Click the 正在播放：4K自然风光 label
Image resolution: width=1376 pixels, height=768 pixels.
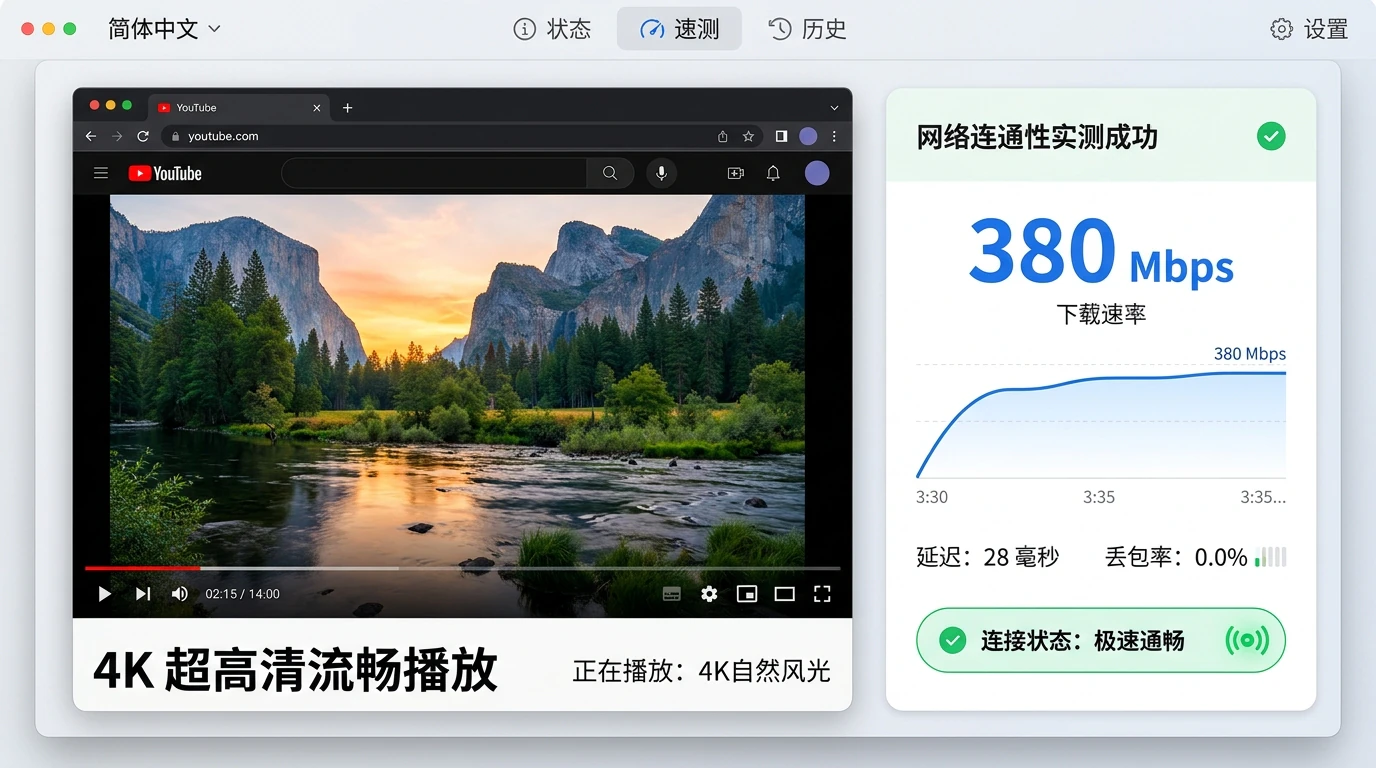coord(702,670)
